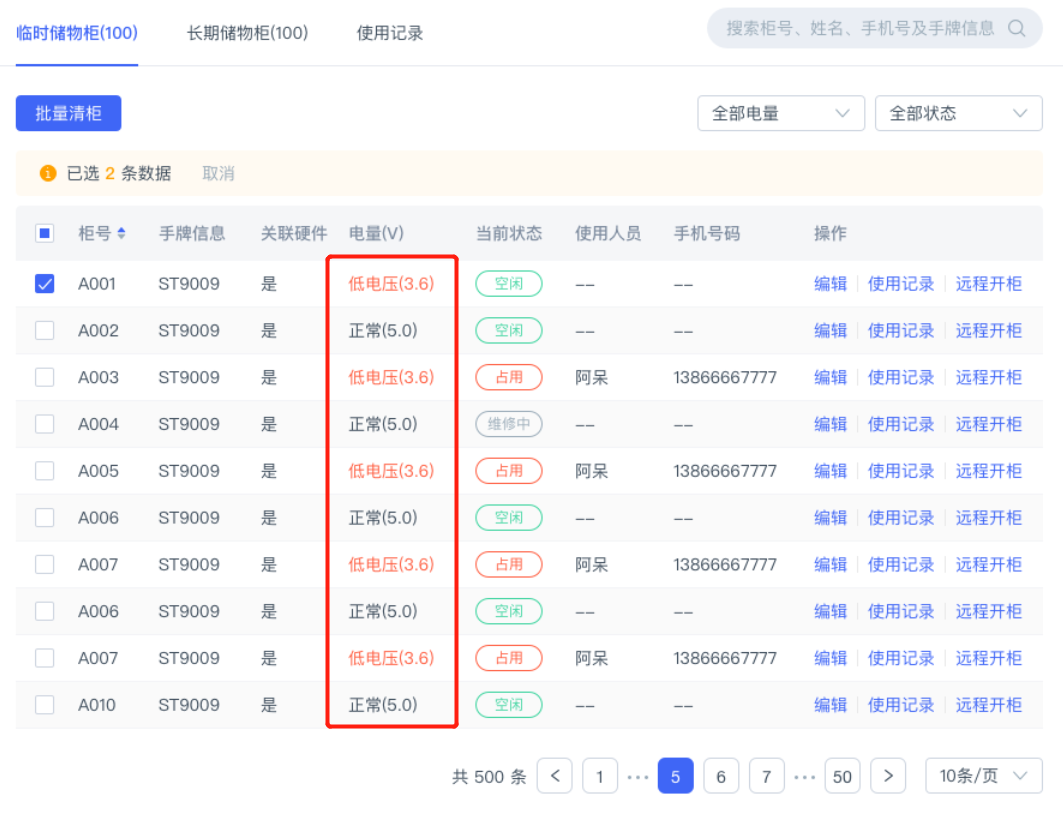Click the 批量清柜 button
This screenshot has height=814, width=1063.
tap(68, 113)
